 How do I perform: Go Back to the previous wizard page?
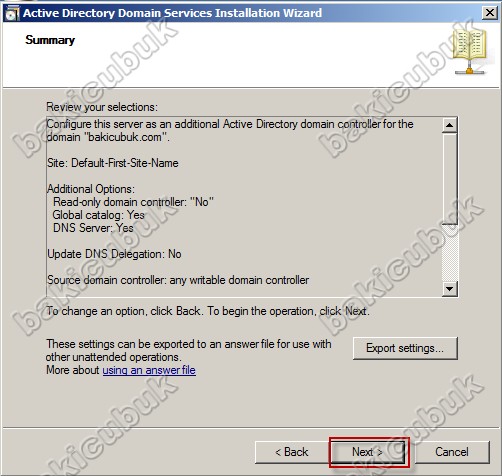coord(292,452)
